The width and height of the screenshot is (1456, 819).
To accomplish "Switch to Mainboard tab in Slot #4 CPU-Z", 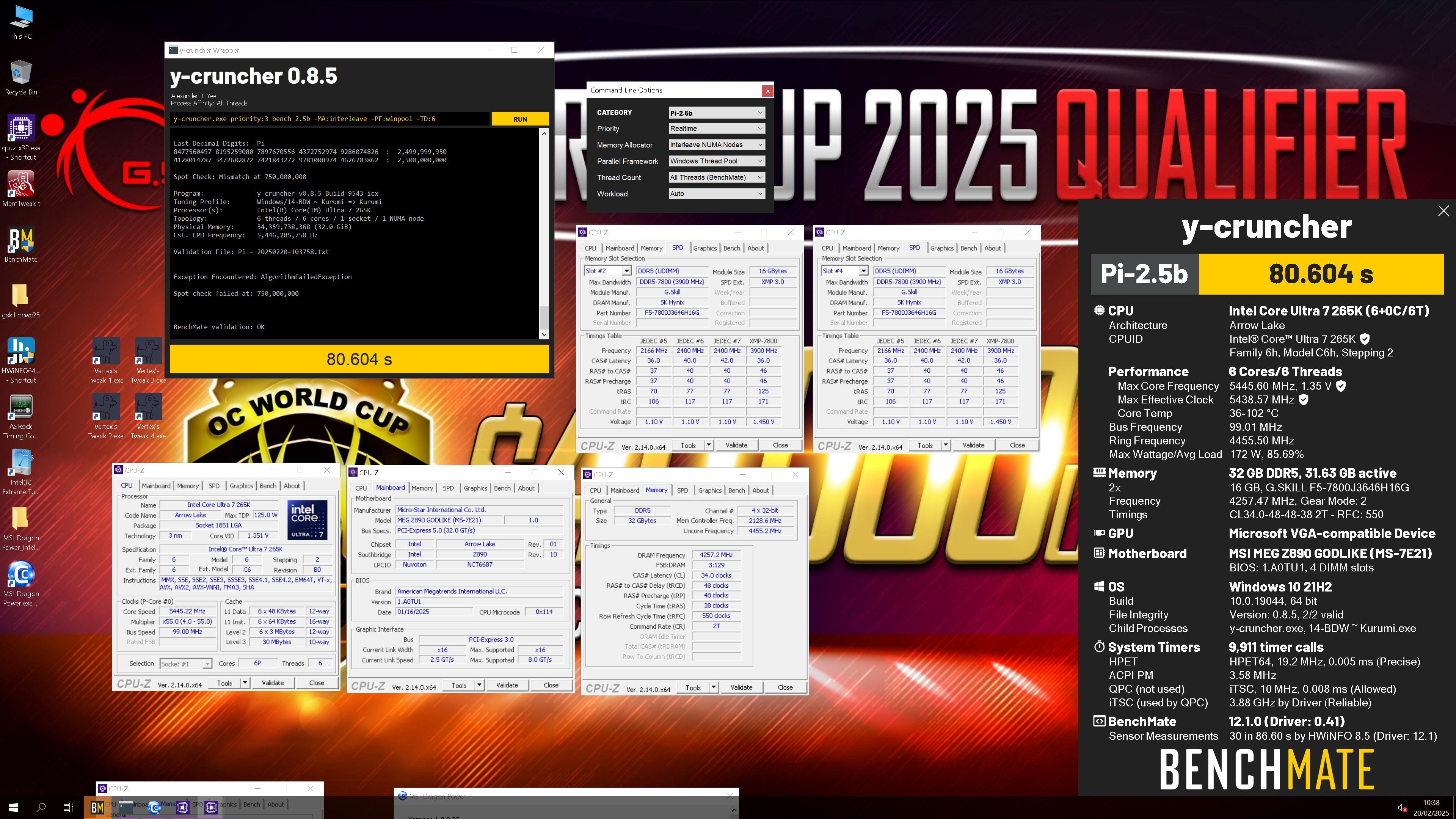I will (856, 248).
